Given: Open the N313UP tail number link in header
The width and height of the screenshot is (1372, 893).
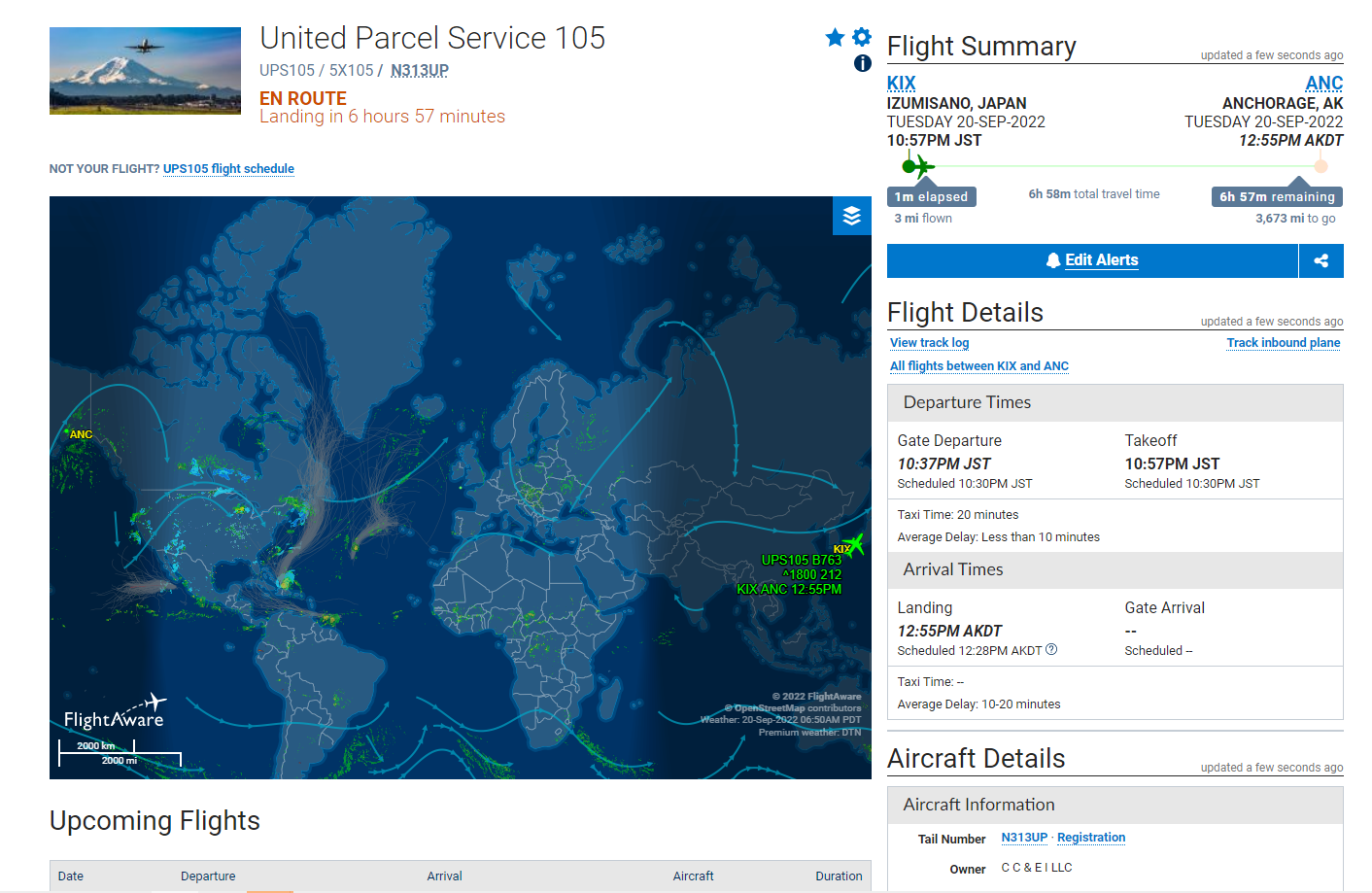Looking at the screenshot, I should 420,71.
